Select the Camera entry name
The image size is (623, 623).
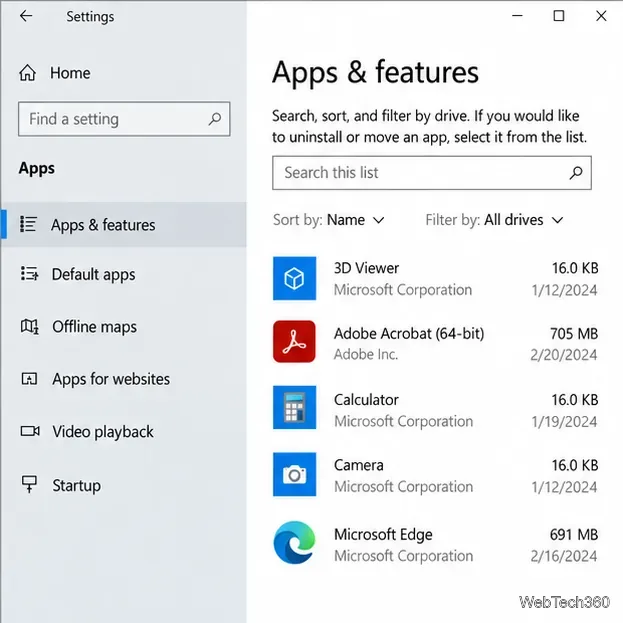point(359,465)
